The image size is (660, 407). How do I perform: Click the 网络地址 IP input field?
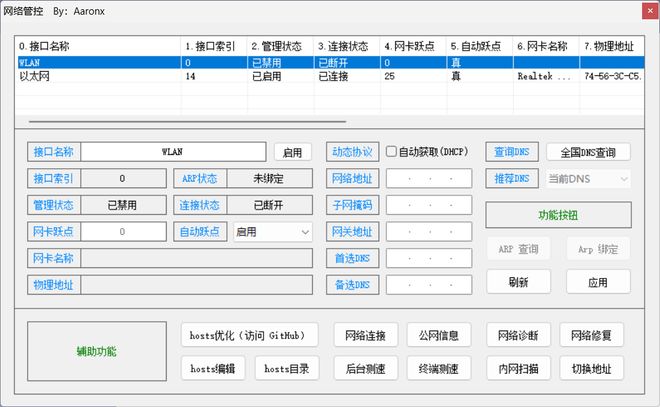[x=429, y=178]
